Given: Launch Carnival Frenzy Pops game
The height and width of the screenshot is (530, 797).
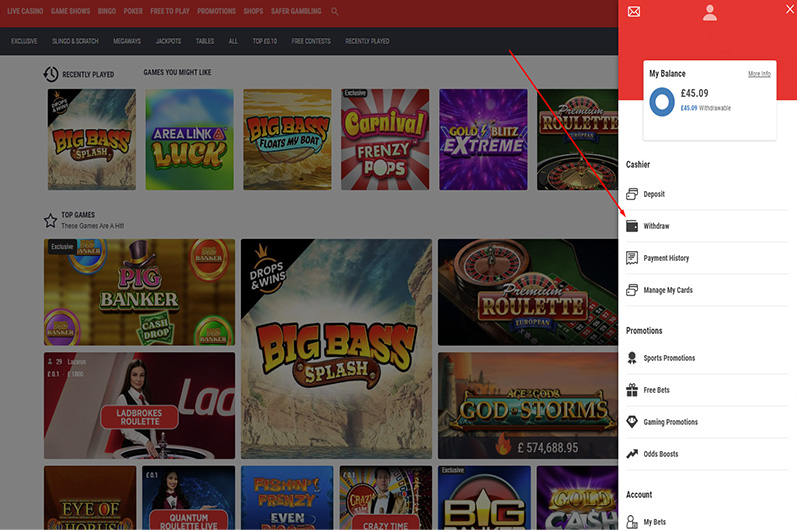Looking at the screenshot, I should 385,139.
